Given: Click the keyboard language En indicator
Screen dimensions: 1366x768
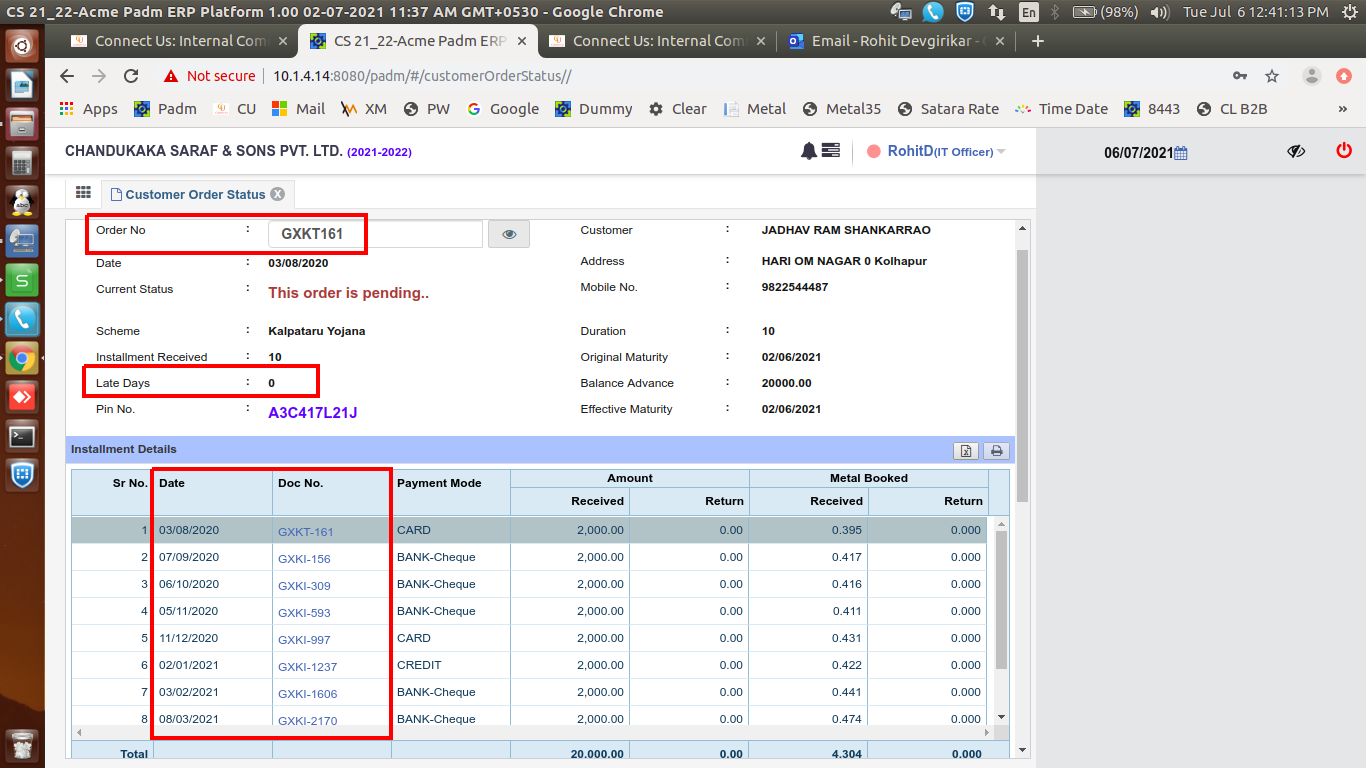Looking at the screenshot, I should pos(1028,12).
